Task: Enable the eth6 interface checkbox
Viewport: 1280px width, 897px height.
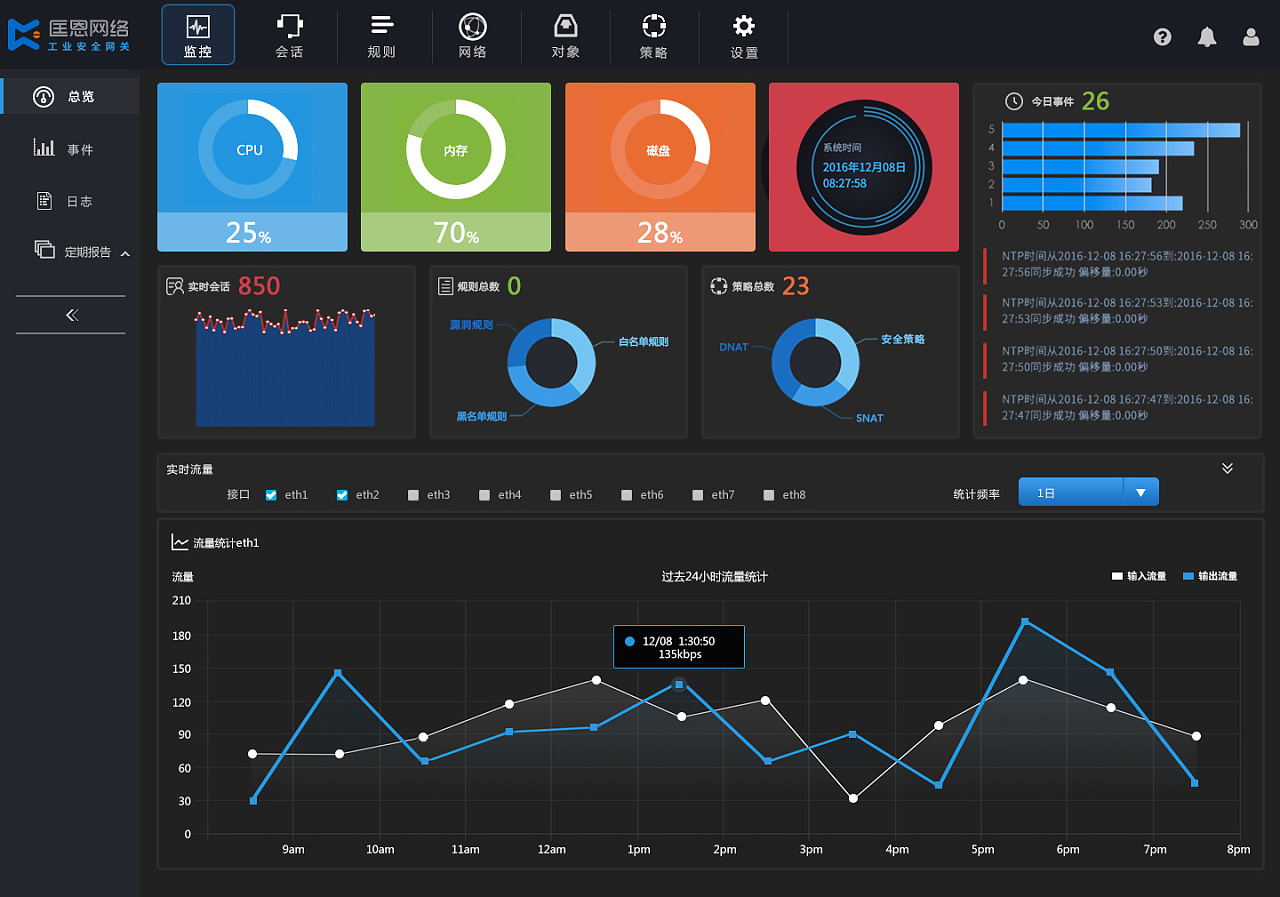Action: pos(627,495)
